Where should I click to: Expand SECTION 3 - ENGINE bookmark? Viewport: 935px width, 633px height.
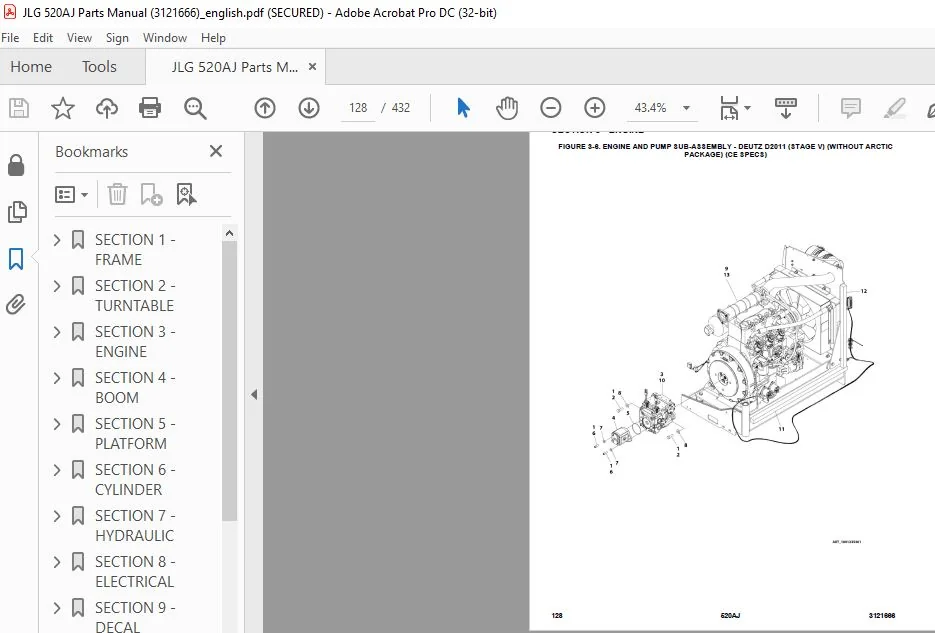57,332
